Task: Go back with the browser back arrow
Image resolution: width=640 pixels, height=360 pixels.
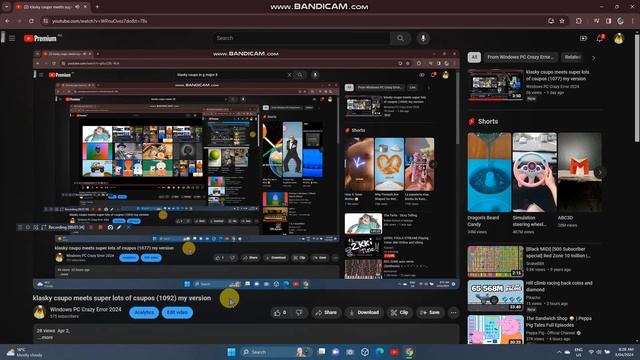Action: click(8, 21)
